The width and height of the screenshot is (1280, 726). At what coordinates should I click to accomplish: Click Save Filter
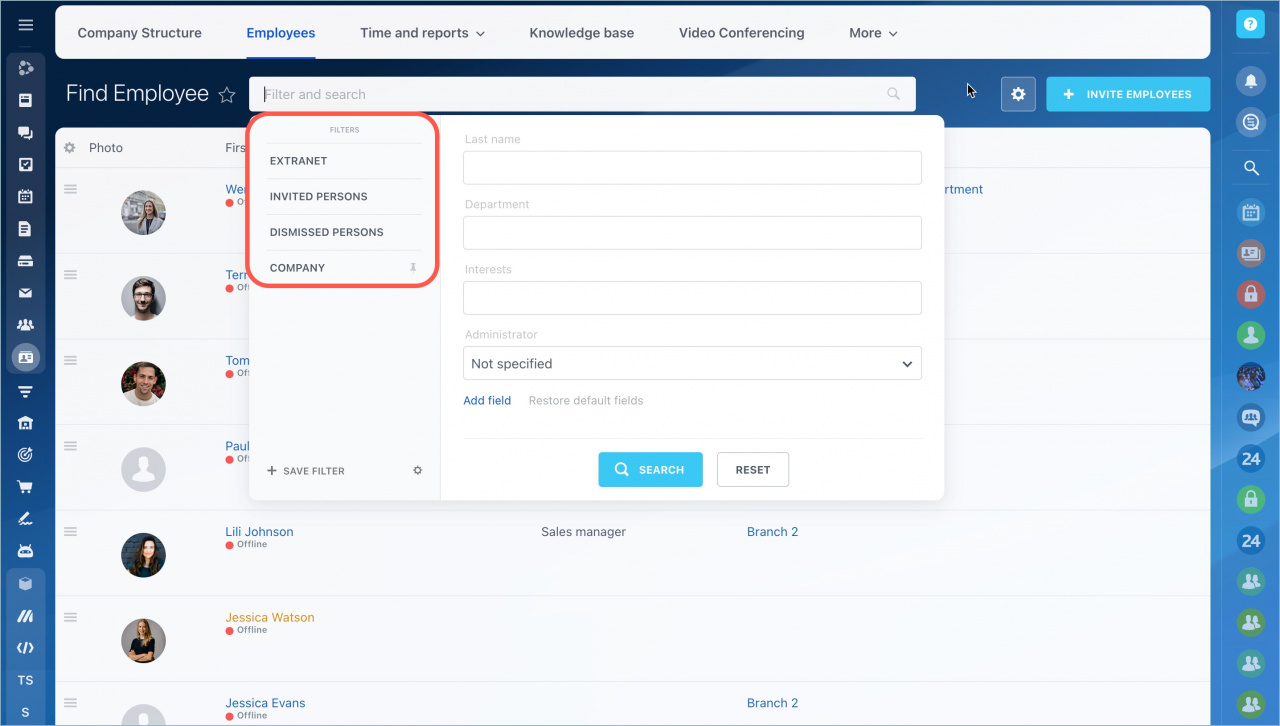pos(306,471)
